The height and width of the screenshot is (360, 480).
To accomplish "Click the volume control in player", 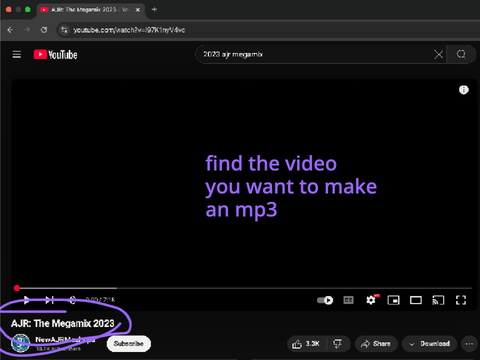I will [72, 300].
